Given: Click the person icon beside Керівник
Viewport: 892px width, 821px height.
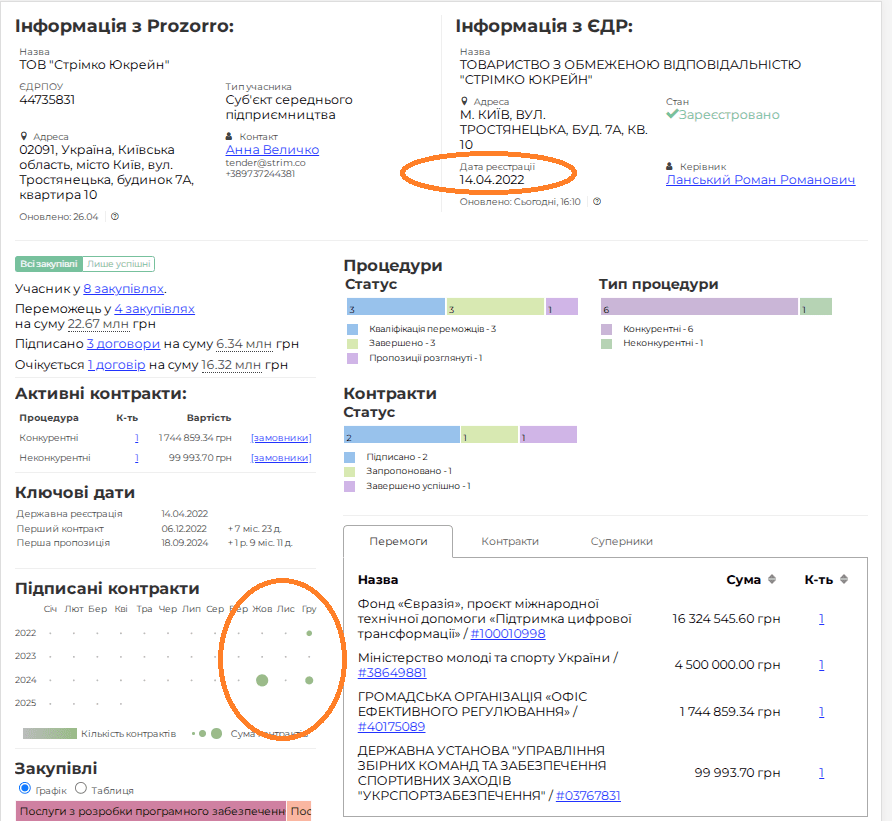Looking at the screenshot, I should 669,167.
